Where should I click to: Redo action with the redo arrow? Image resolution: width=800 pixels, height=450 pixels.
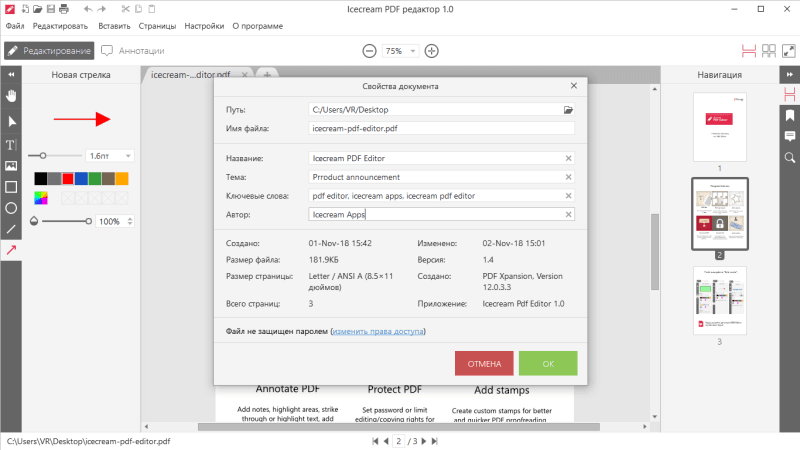tap(102, 9)
